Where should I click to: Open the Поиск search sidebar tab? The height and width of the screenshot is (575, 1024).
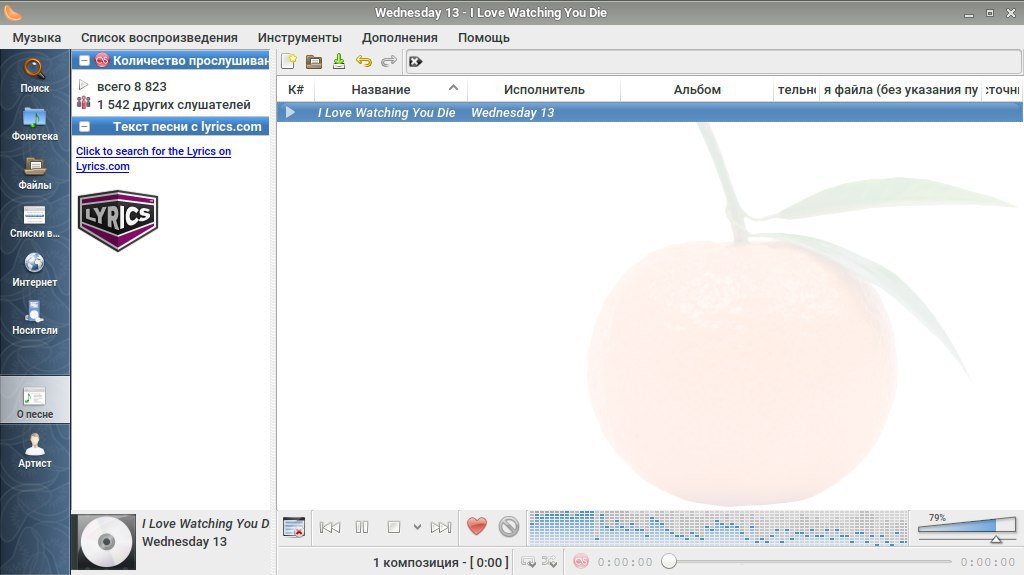35,76
